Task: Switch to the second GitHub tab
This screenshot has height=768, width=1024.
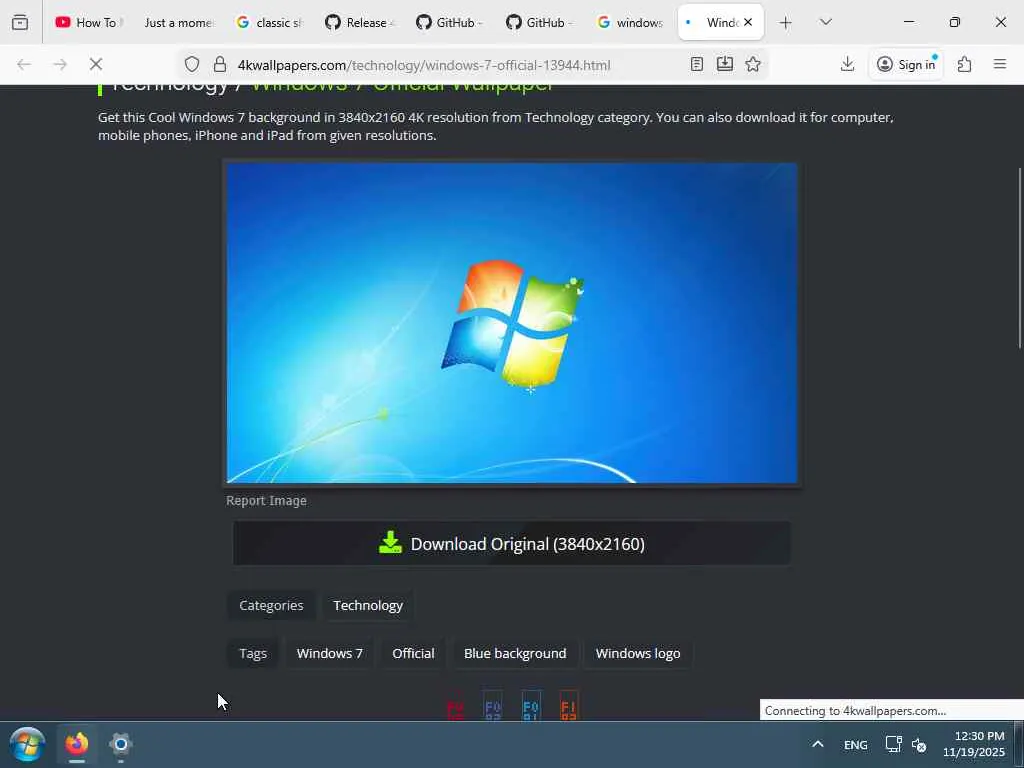Action: pos(450,22)
